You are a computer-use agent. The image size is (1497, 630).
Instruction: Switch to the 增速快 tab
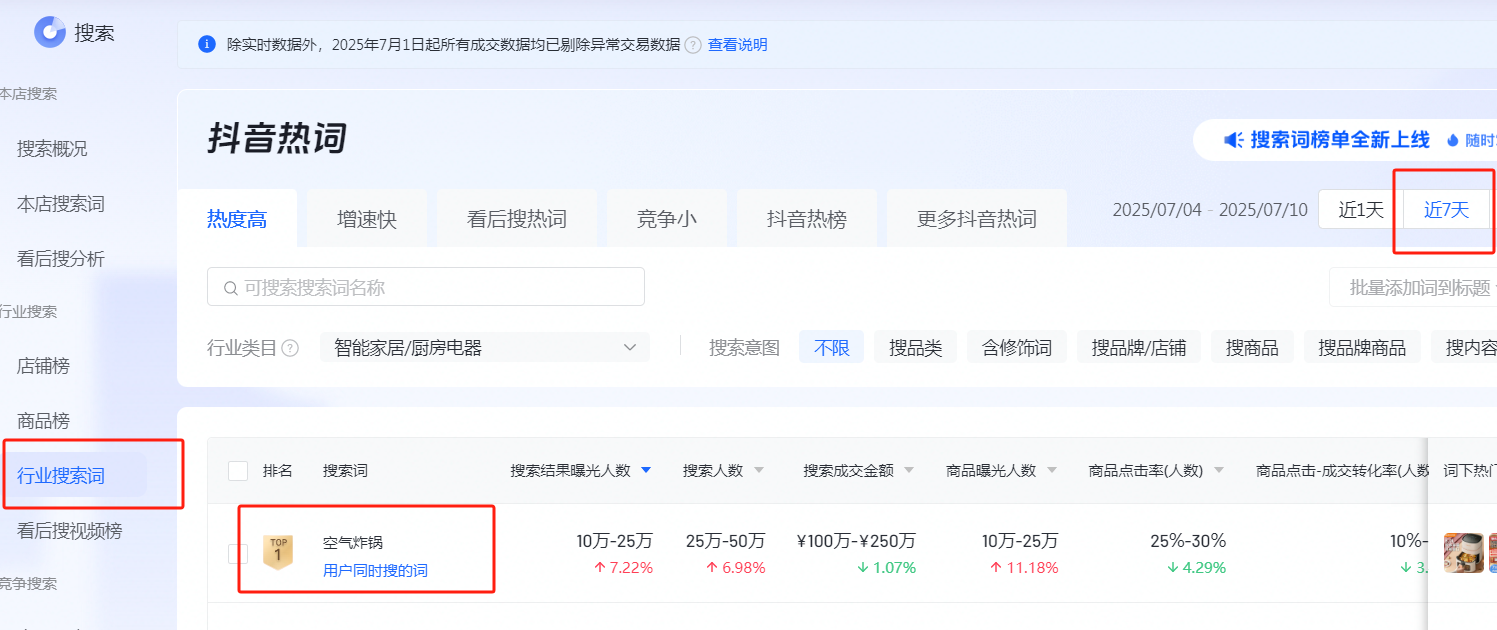pyautogui.click(x=367, y=219)
